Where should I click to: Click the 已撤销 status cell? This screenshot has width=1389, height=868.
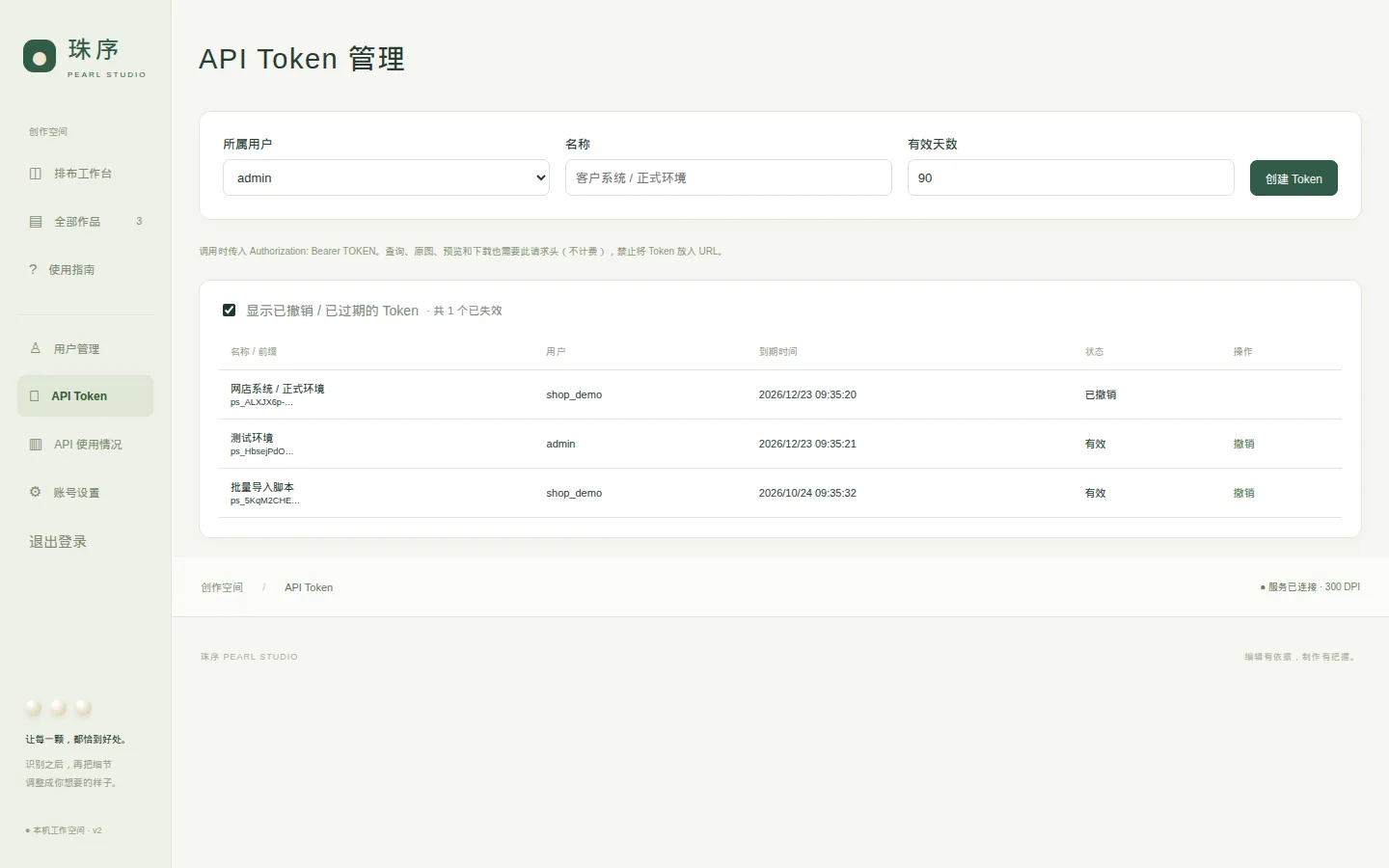[1101, 394]
